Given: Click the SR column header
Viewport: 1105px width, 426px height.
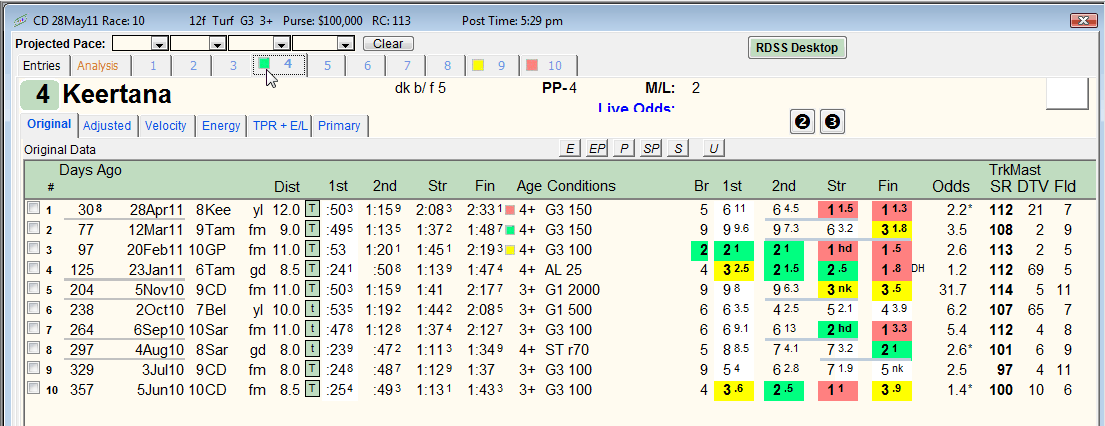Looking at the screenshot, I should [x=1000, y=188].
